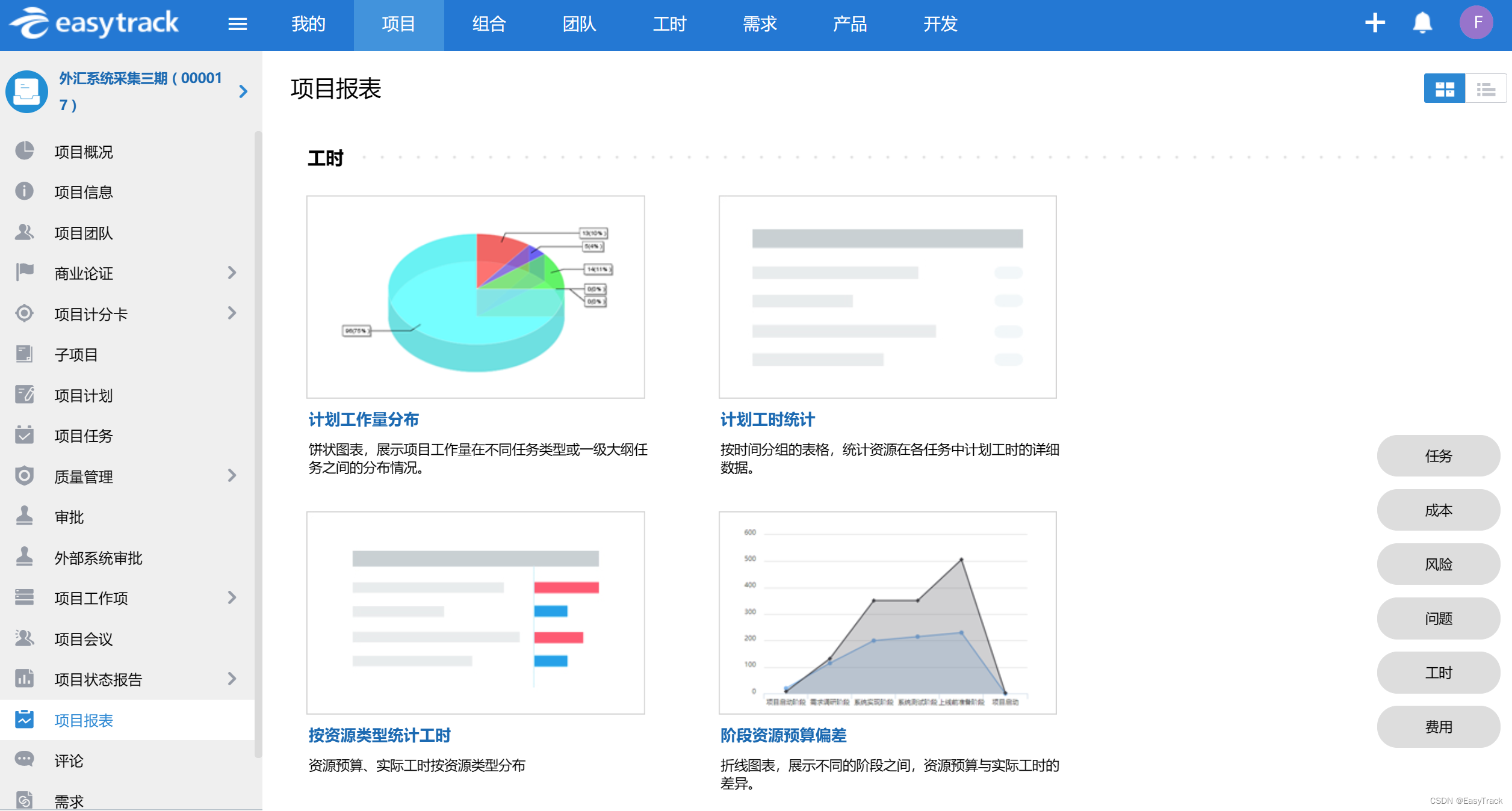Expand the 质量管理 submenu chevron
Viewport: 1512px width, 811px height.
(232, 476)
